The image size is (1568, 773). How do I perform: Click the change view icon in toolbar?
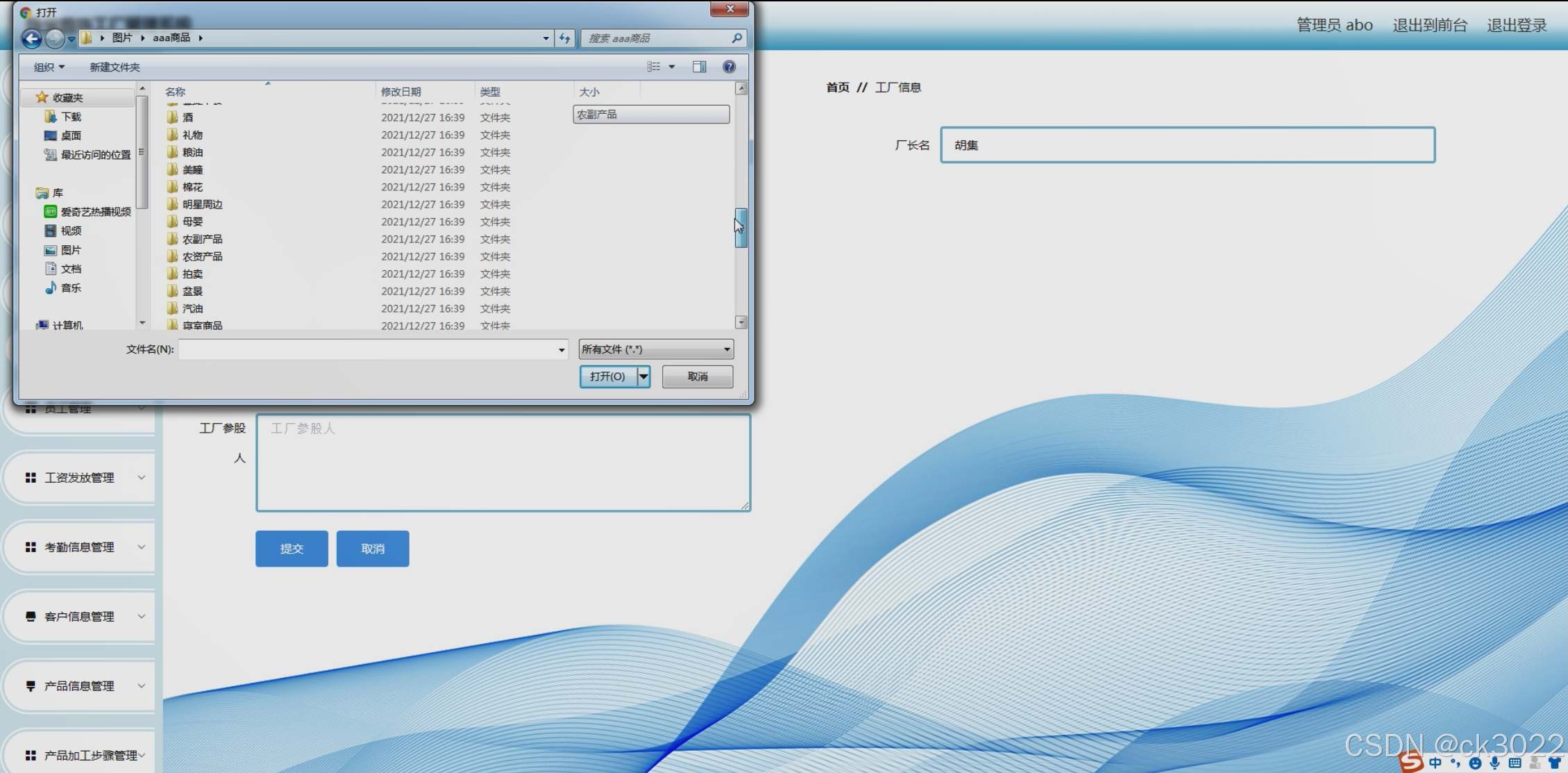(654, 67)
